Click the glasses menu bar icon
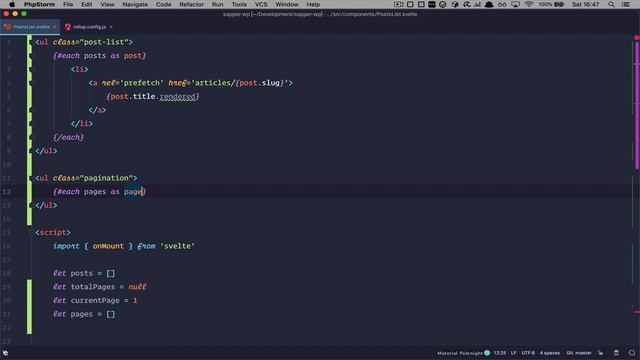 [502, 4]
